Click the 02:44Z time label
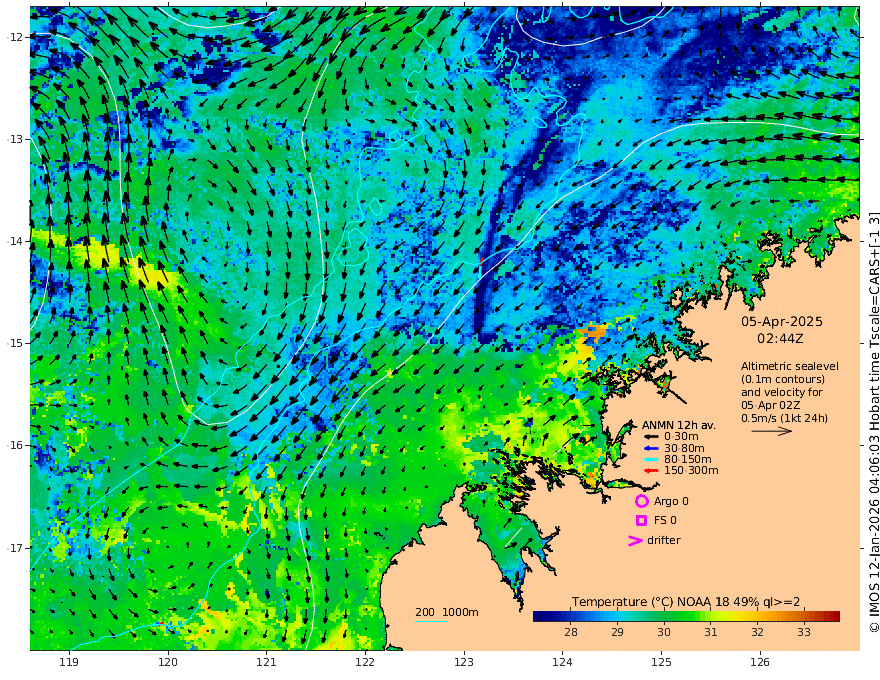The image size is (880, 680). [x=781, y=339]
